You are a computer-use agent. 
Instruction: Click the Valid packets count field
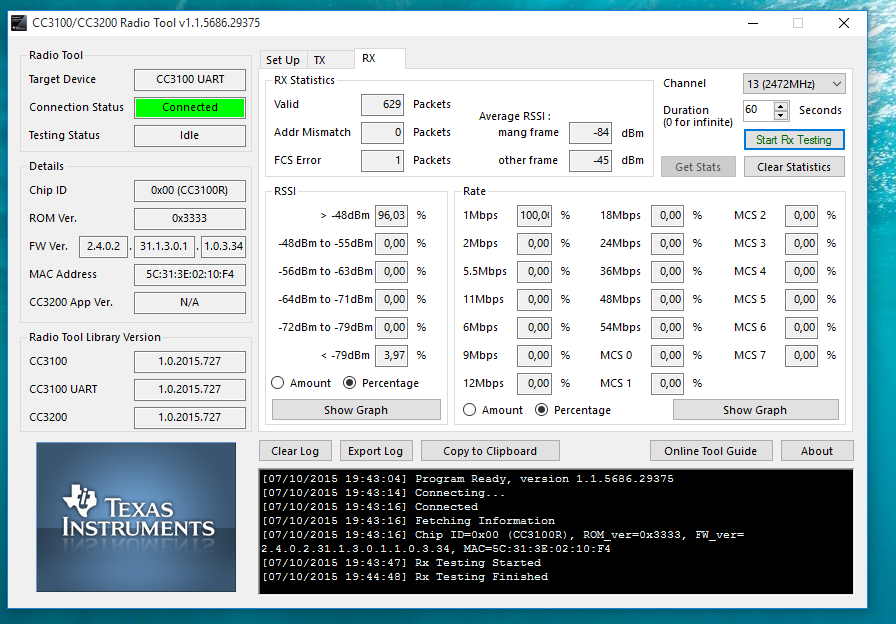[382, 105]
